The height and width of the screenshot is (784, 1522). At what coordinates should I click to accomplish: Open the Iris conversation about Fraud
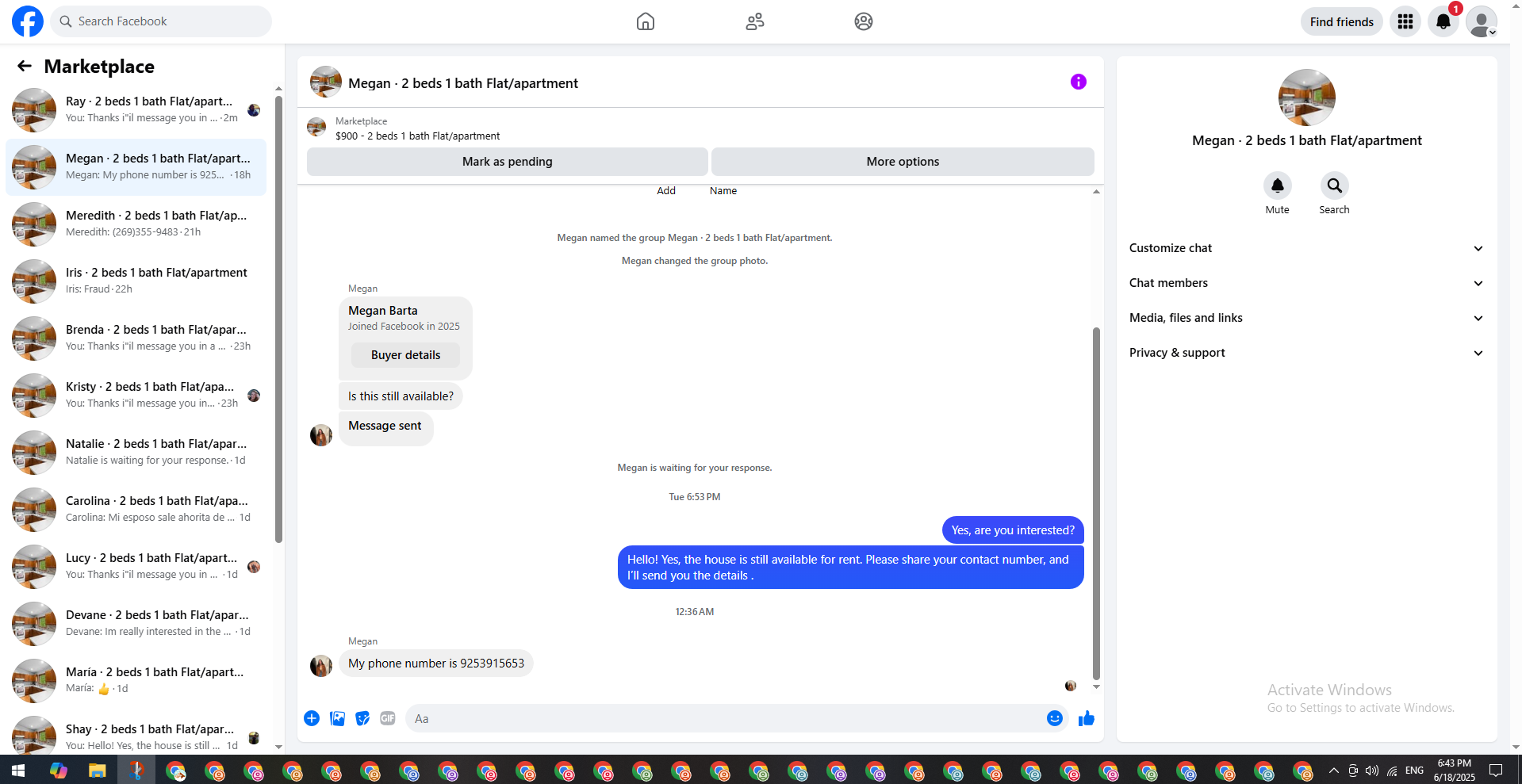pyautogui.click(x=136, y=281)
